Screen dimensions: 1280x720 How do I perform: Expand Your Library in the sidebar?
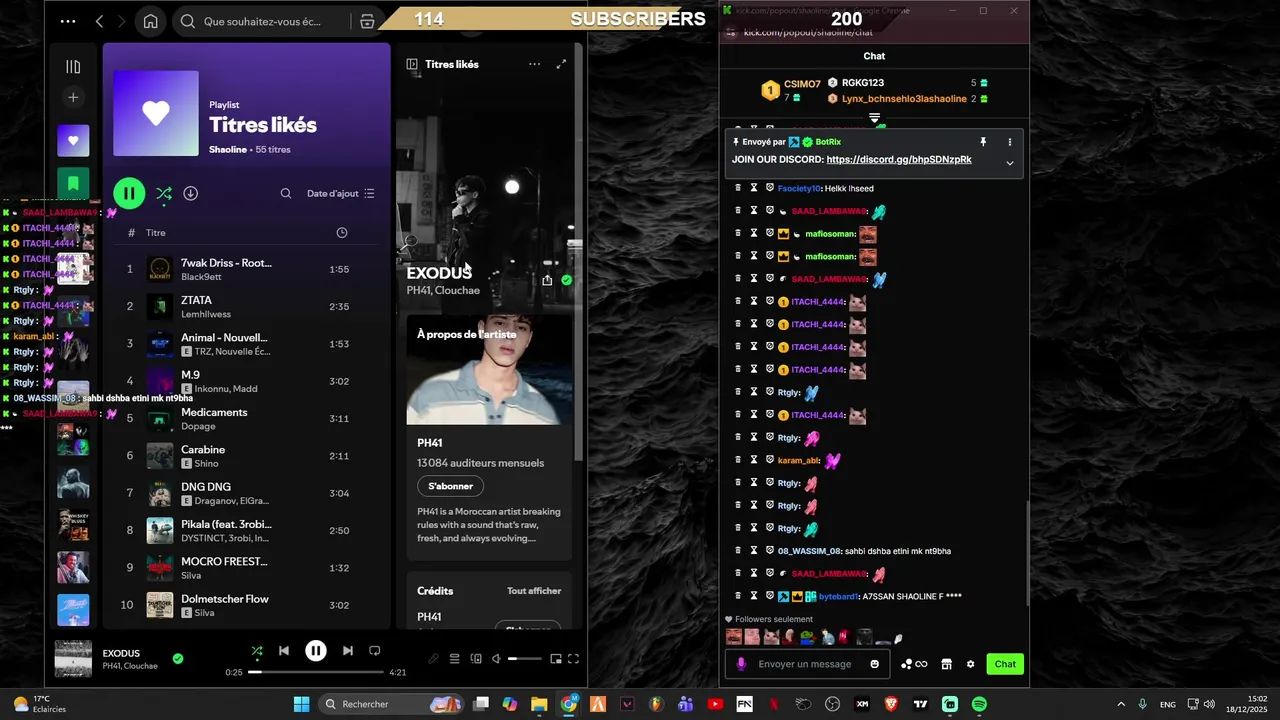click(x=73, y=67)
